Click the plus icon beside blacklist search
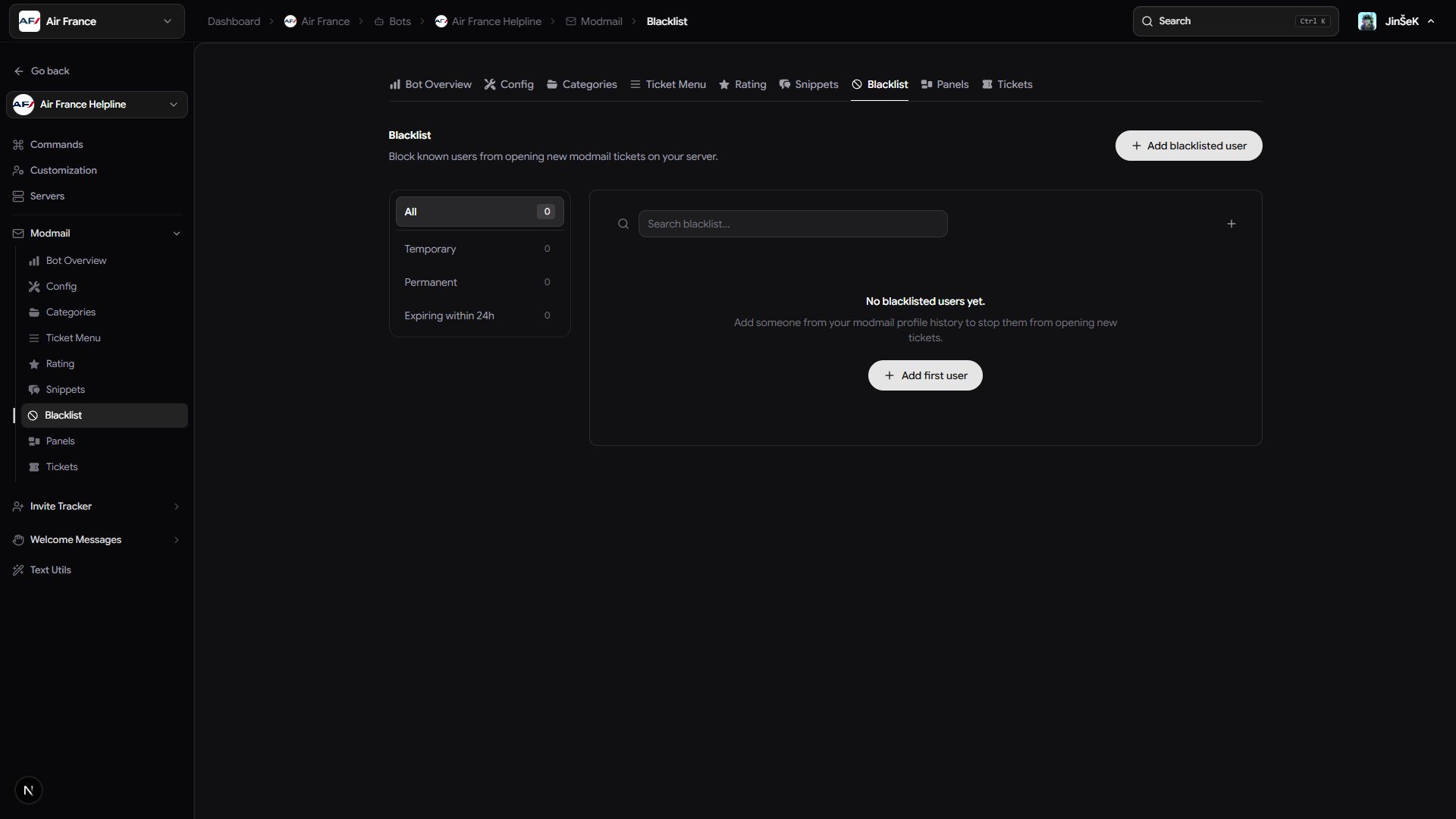The width and height of the screenshot is (1456, 819). 1231,224
